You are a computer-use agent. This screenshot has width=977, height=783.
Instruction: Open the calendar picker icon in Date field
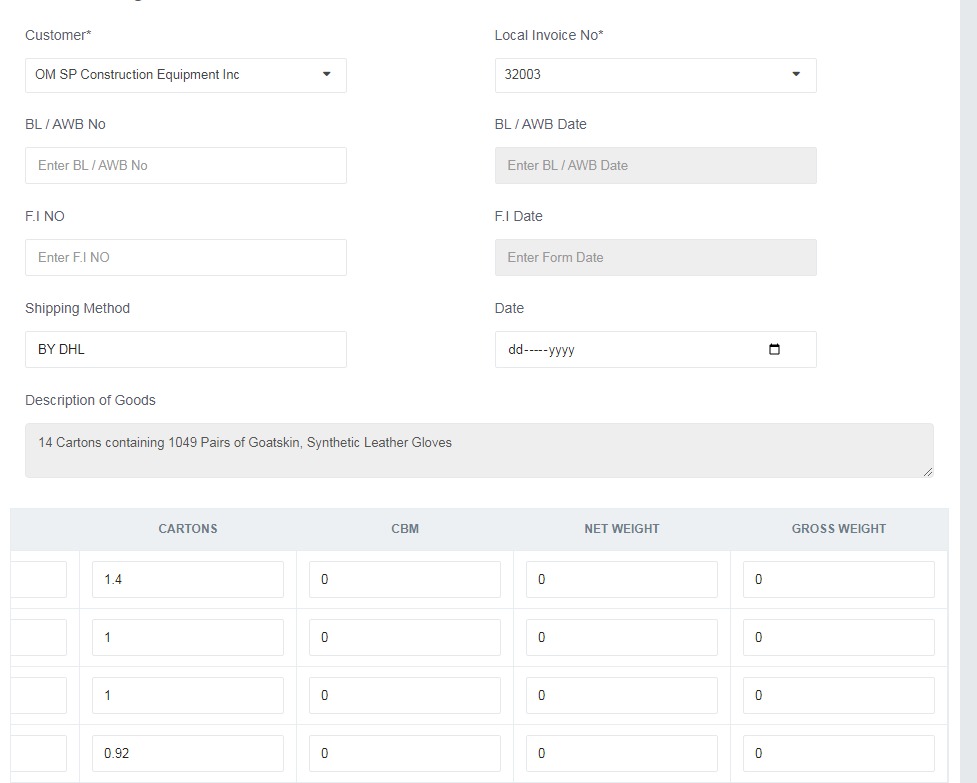click(x=774, y=350)
